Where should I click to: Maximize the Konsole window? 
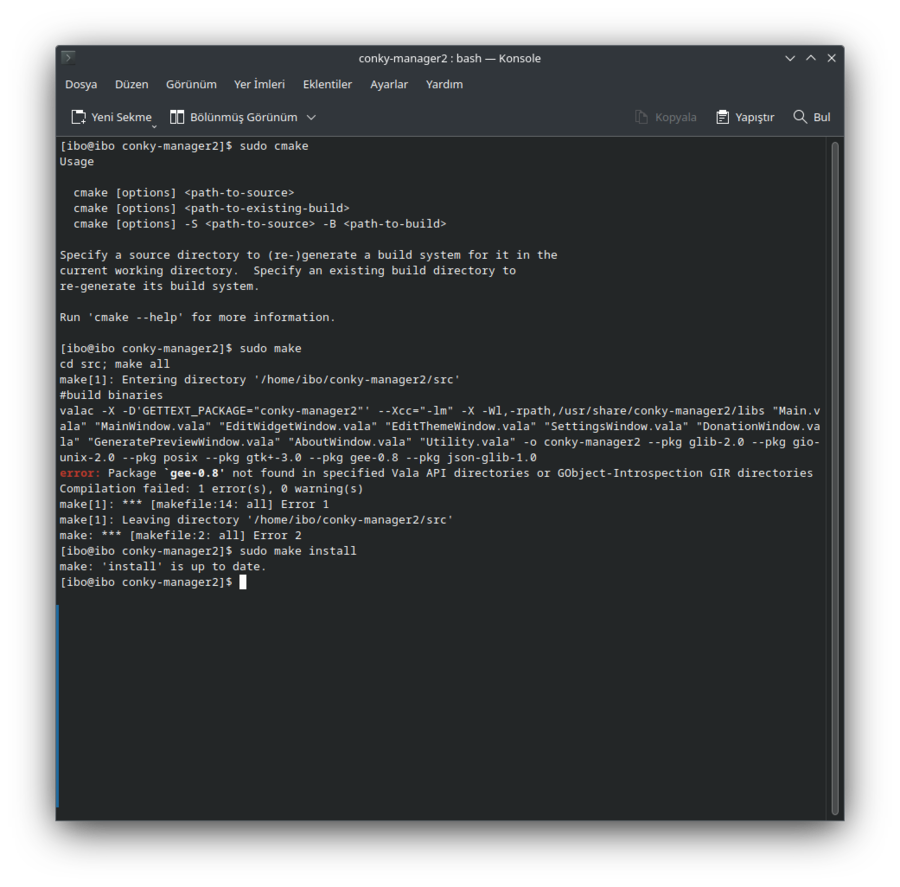[811, 58]
